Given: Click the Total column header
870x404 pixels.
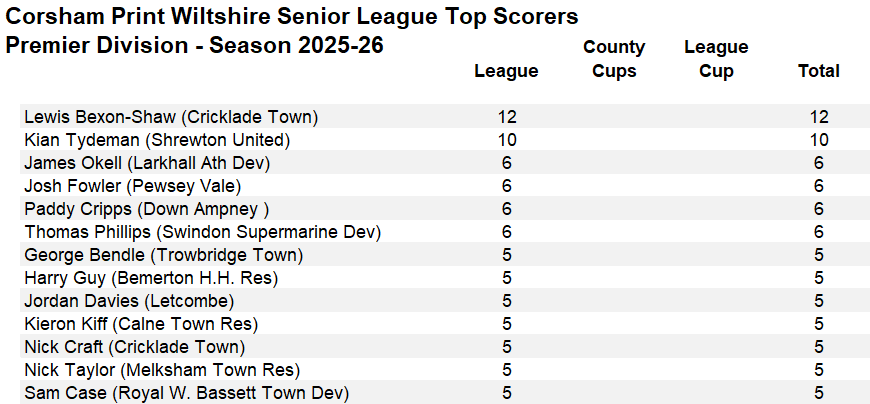Looking at the screenshot, I should click(818, 71).
